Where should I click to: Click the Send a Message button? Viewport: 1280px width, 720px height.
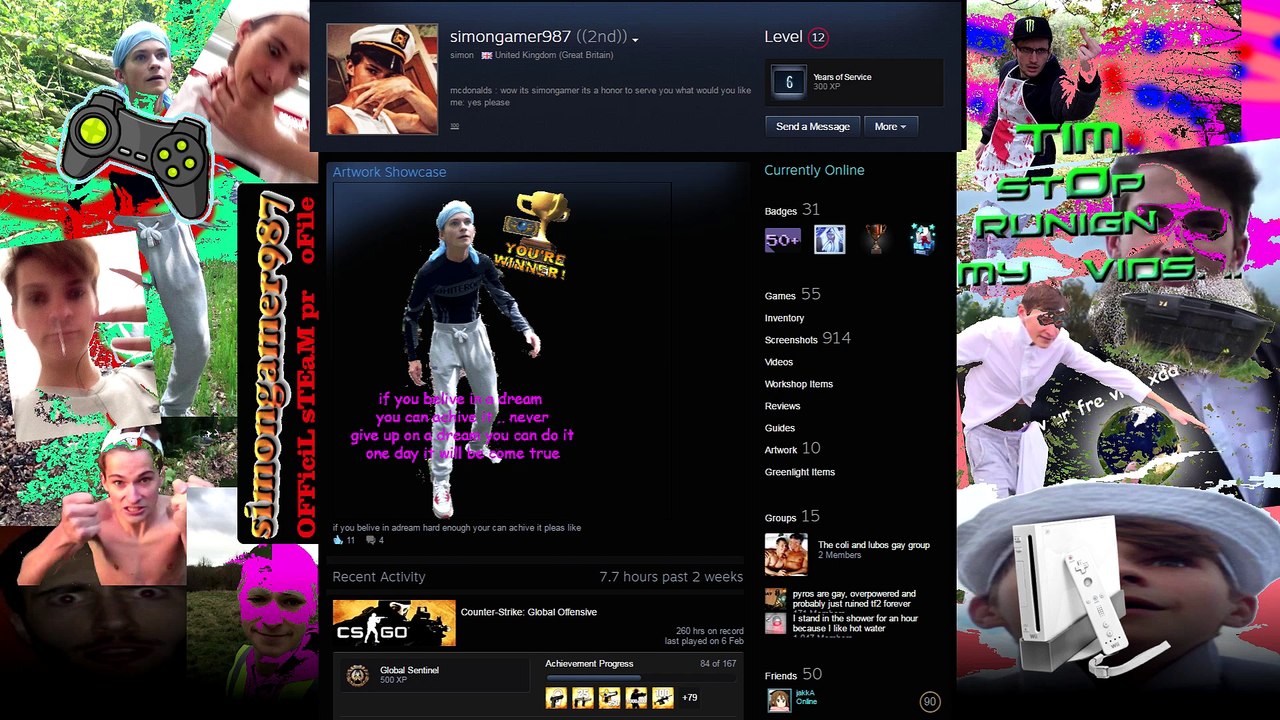point(813,126)
